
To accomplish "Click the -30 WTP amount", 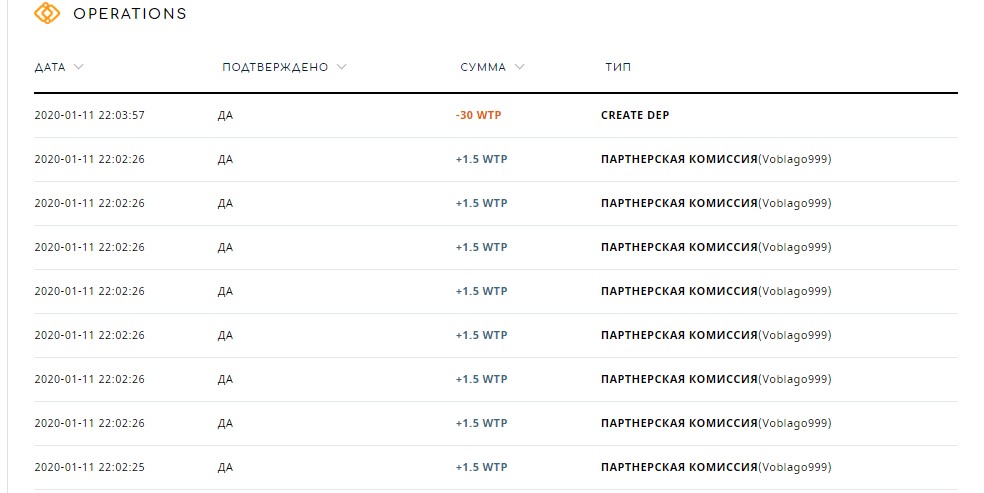I will [x=478, y=115].
